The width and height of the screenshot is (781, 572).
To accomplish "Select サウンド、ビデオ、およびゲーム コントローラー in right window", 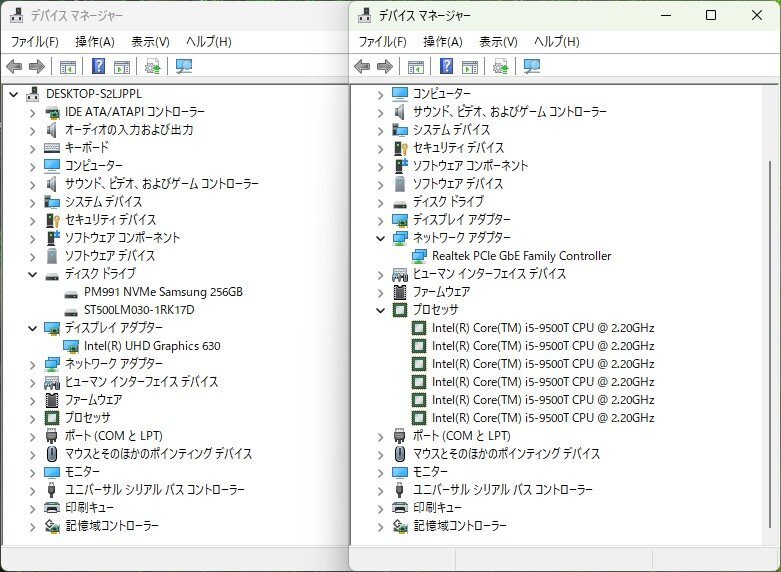I will pyautogui.click(x=510, y=112).
